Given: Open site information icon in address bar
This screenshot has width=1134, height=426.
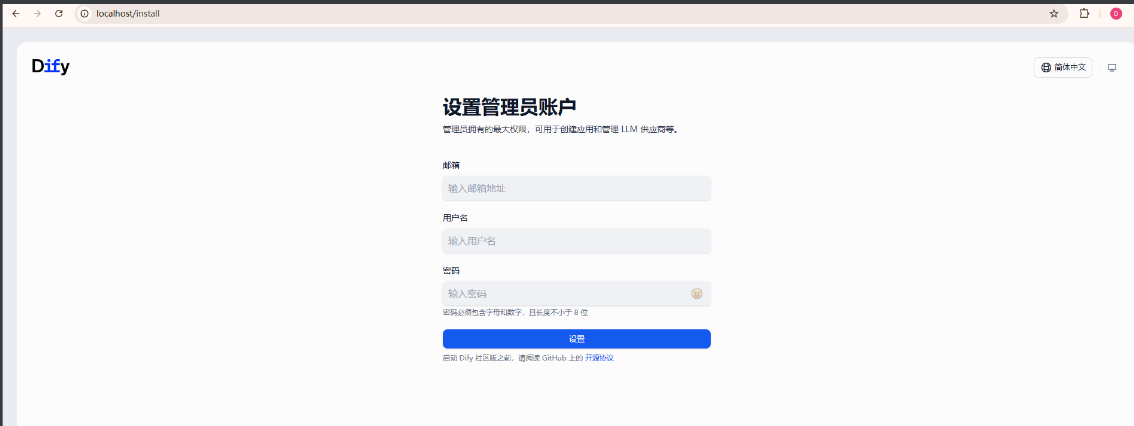Looking at the screenshot, I should click(x=85, y=14).
